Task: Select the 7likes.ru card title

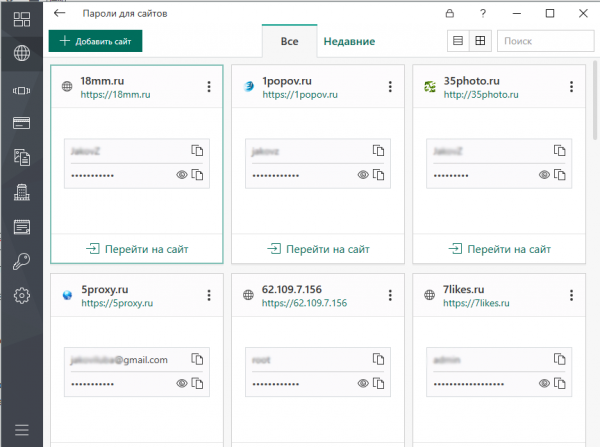Action: 464,289
